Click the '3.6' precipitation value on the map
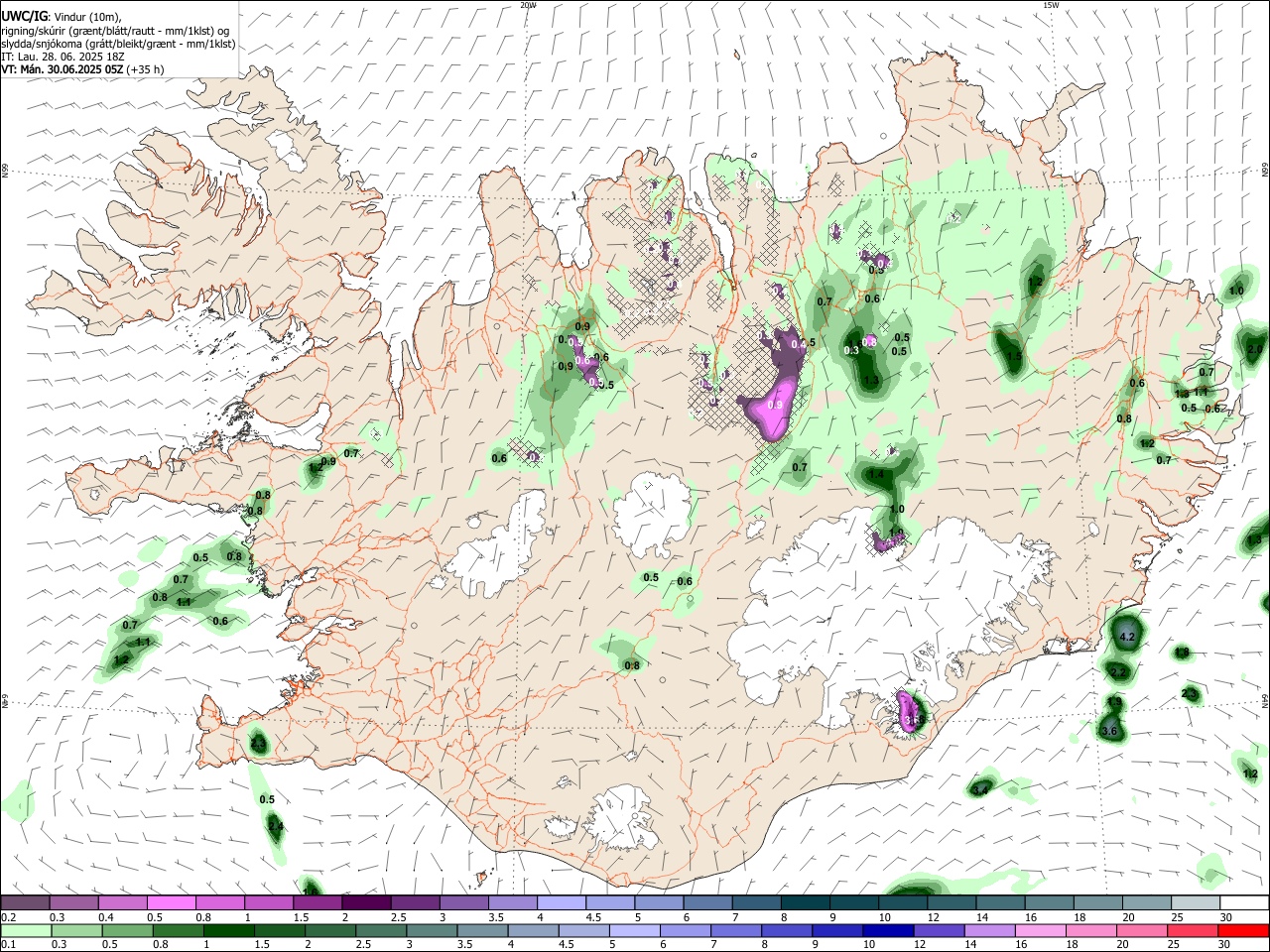 point(1109,731)
